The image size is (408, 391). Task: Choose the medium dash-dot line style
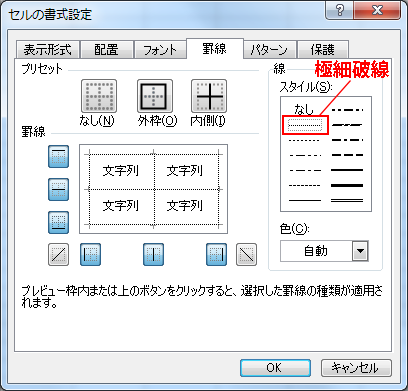pos(347,140)
